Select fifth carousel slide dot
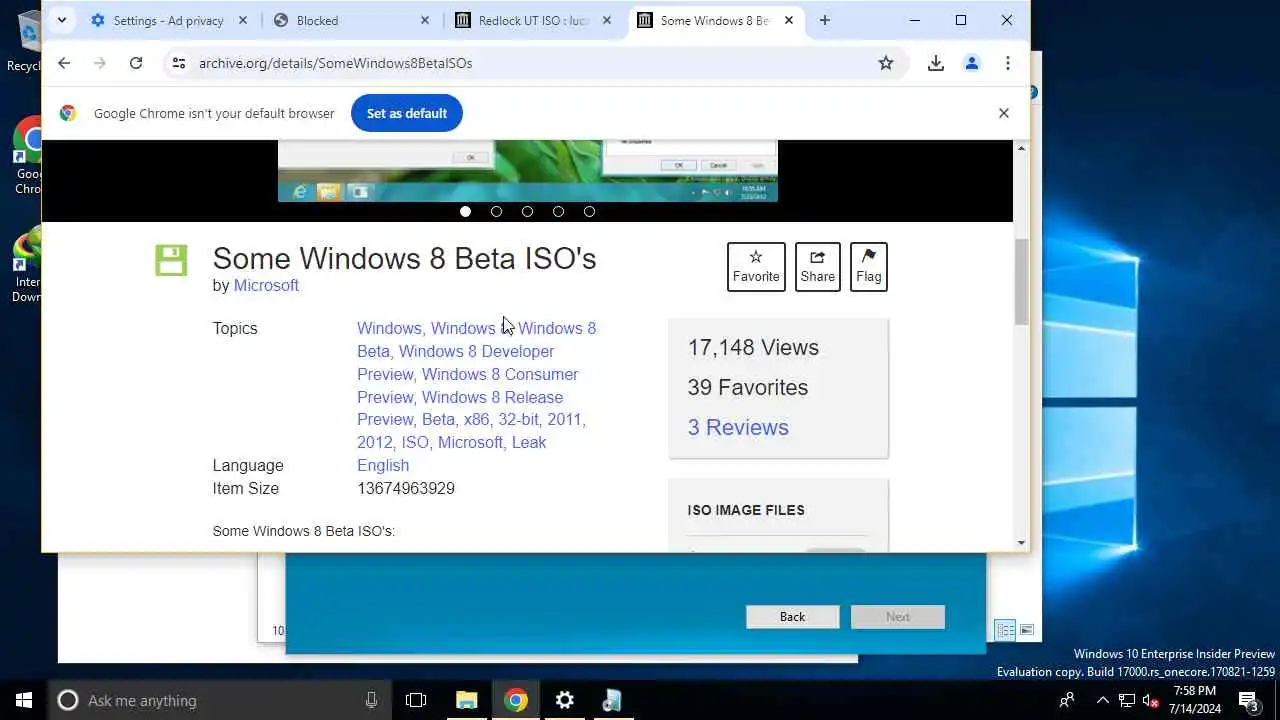Viewport: 1280px width, 720px height. (x=589, y=211)
